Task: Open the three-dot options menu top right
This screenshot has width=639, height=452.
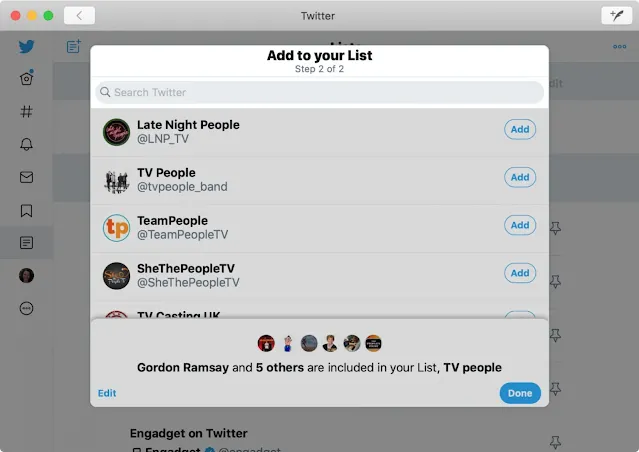Action: 619,46
